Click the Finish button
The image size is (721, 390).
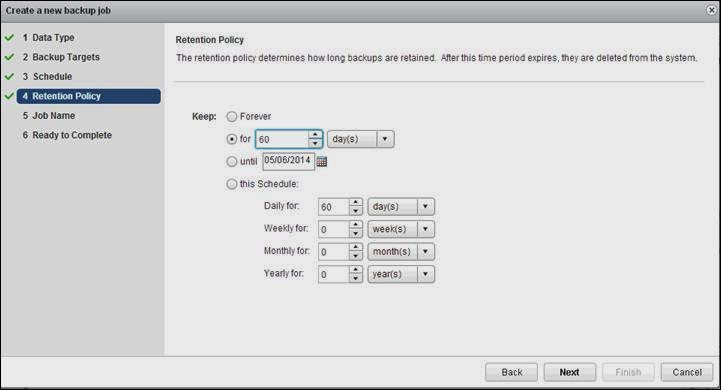point(628,372)
